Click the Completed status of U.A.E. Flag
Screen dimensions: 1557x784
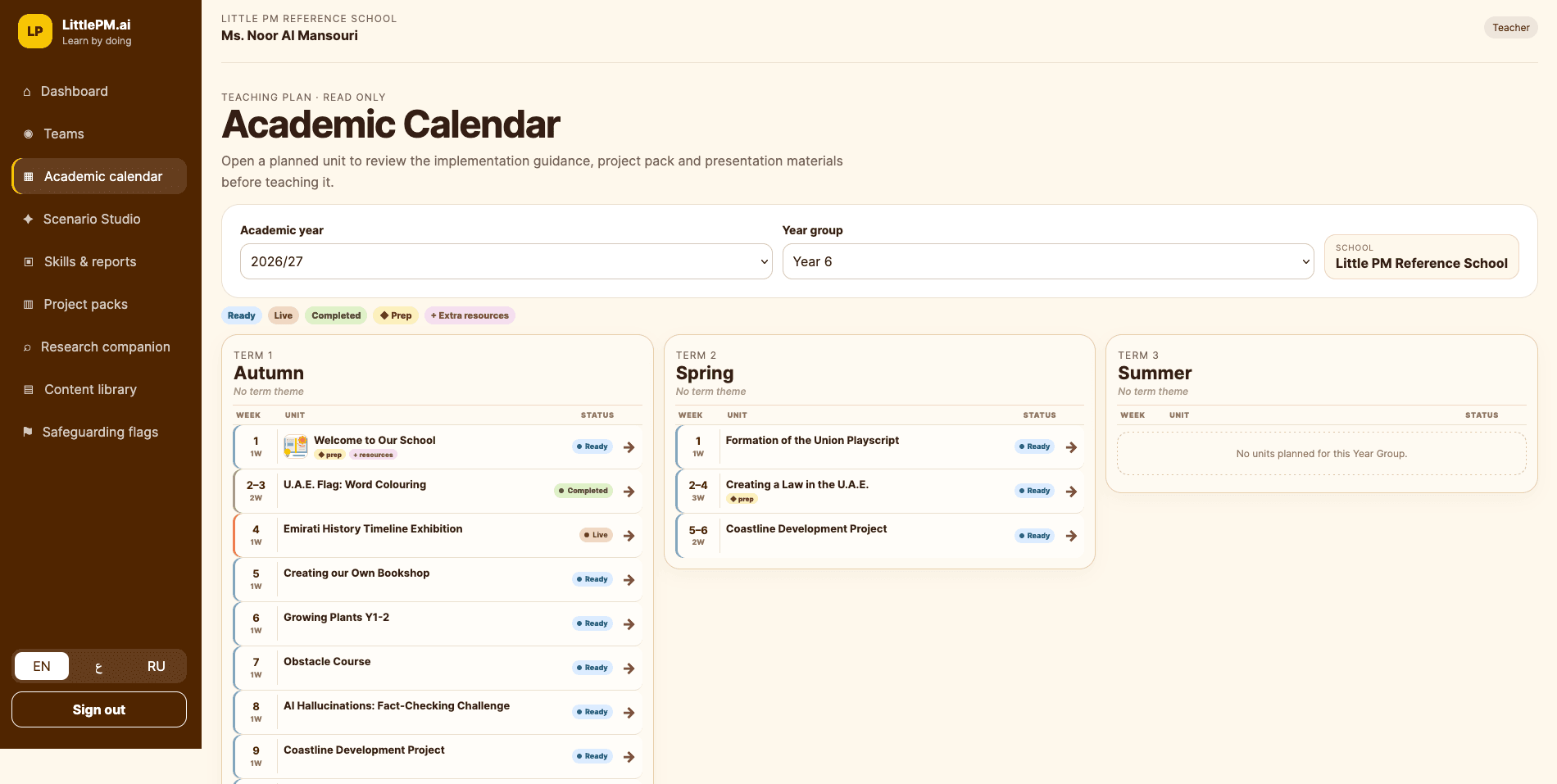(x=583, y=491)
